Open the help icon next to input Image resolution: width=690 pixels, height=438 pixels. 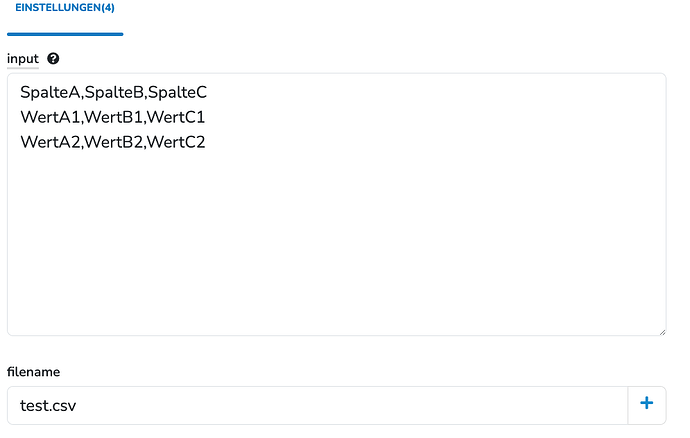click(x=53, y=59)
